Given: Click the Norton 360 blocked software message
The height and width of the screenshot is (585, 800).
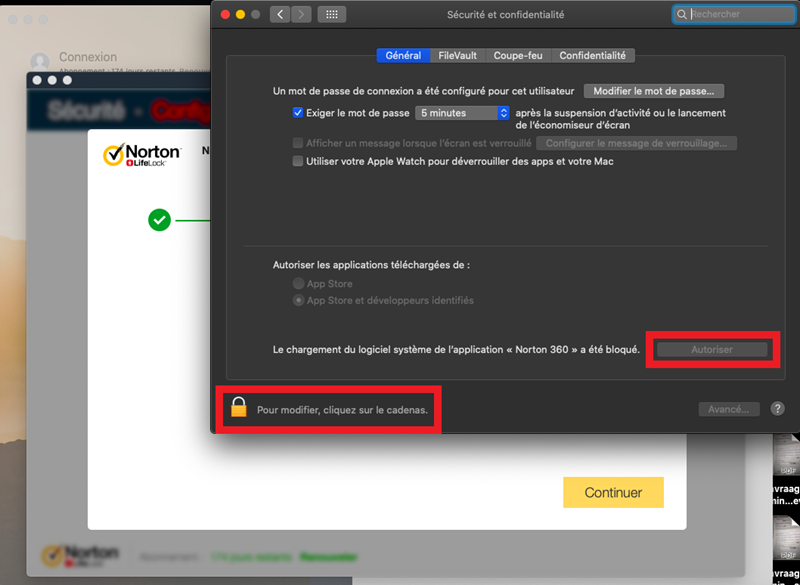Looking at the screenshot, I should click(456, 350).
